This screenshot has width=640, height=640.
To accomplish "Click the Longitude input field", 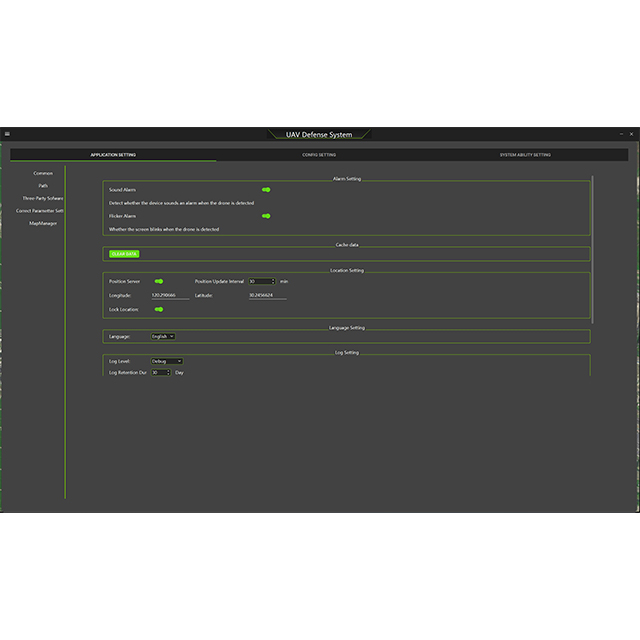I will pos(170,296).
